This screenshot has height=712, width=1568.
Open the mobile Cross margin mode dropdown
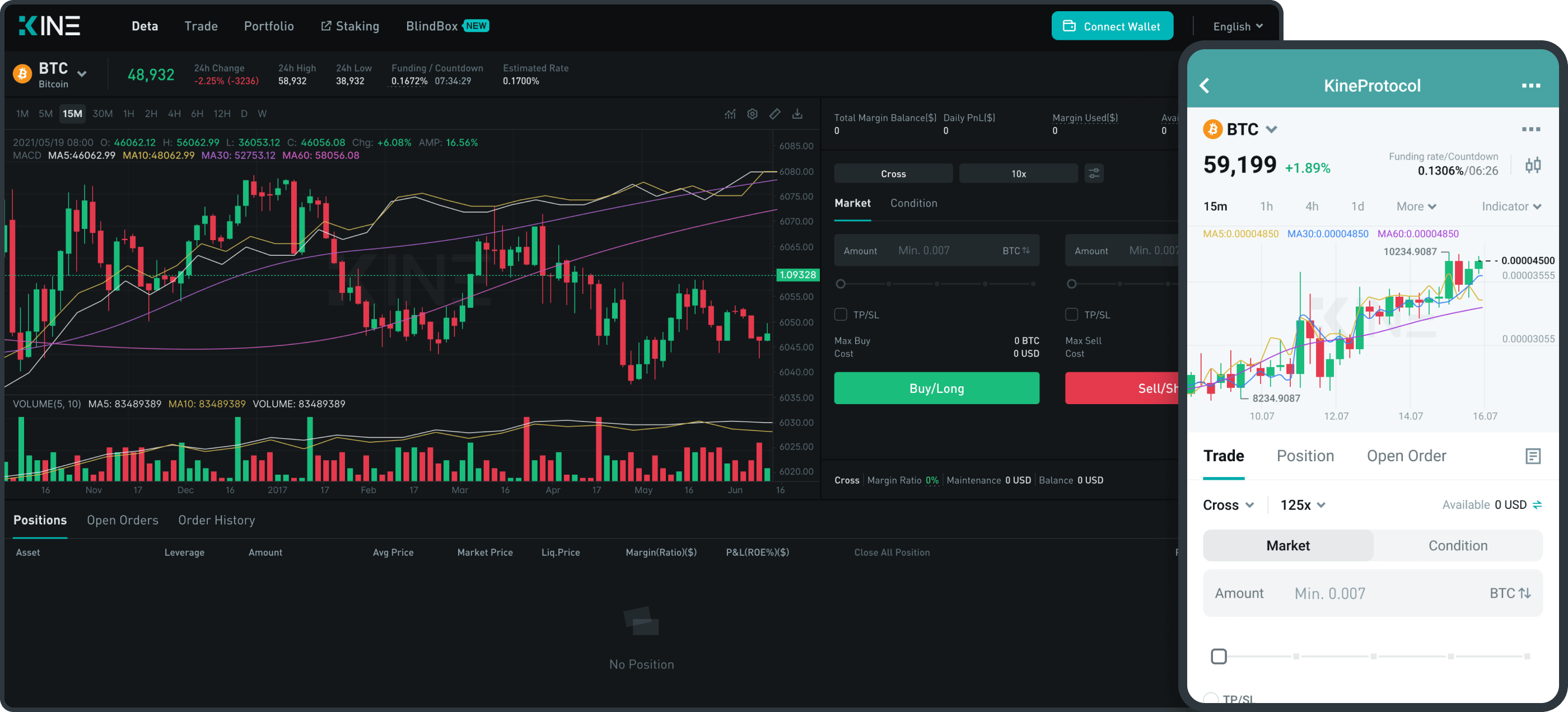click(x=1228, y=505)
